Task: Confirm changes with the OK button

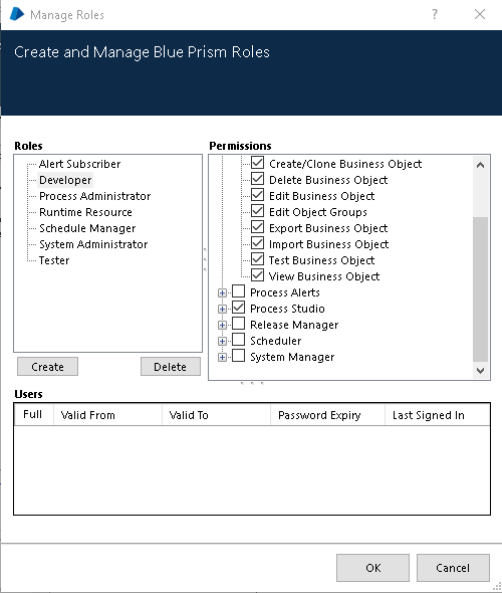Action: 373,568
